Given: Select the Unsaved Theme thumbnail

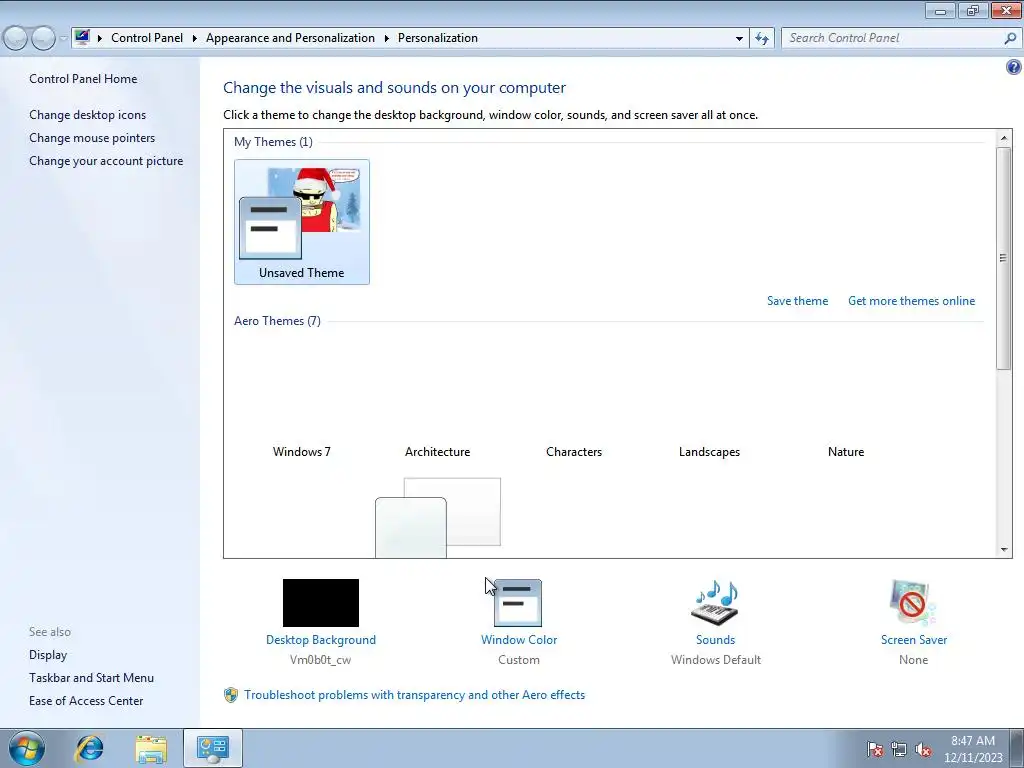Looking at the screenshot, I should (x=302, y=221).
